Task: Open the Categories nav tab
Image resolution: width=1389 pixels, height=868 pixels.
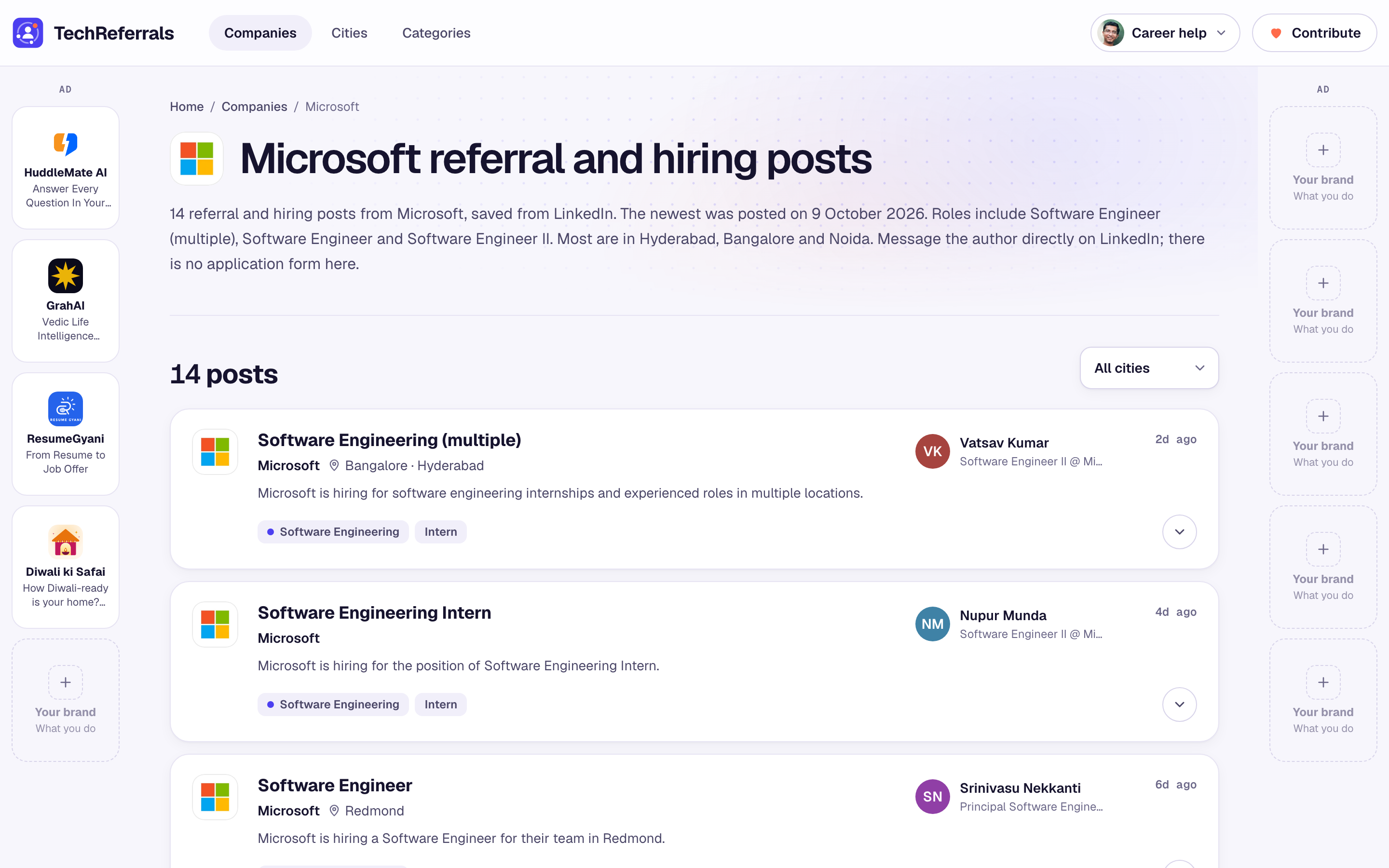Action: pyautogui.click(x=436, y=33)
